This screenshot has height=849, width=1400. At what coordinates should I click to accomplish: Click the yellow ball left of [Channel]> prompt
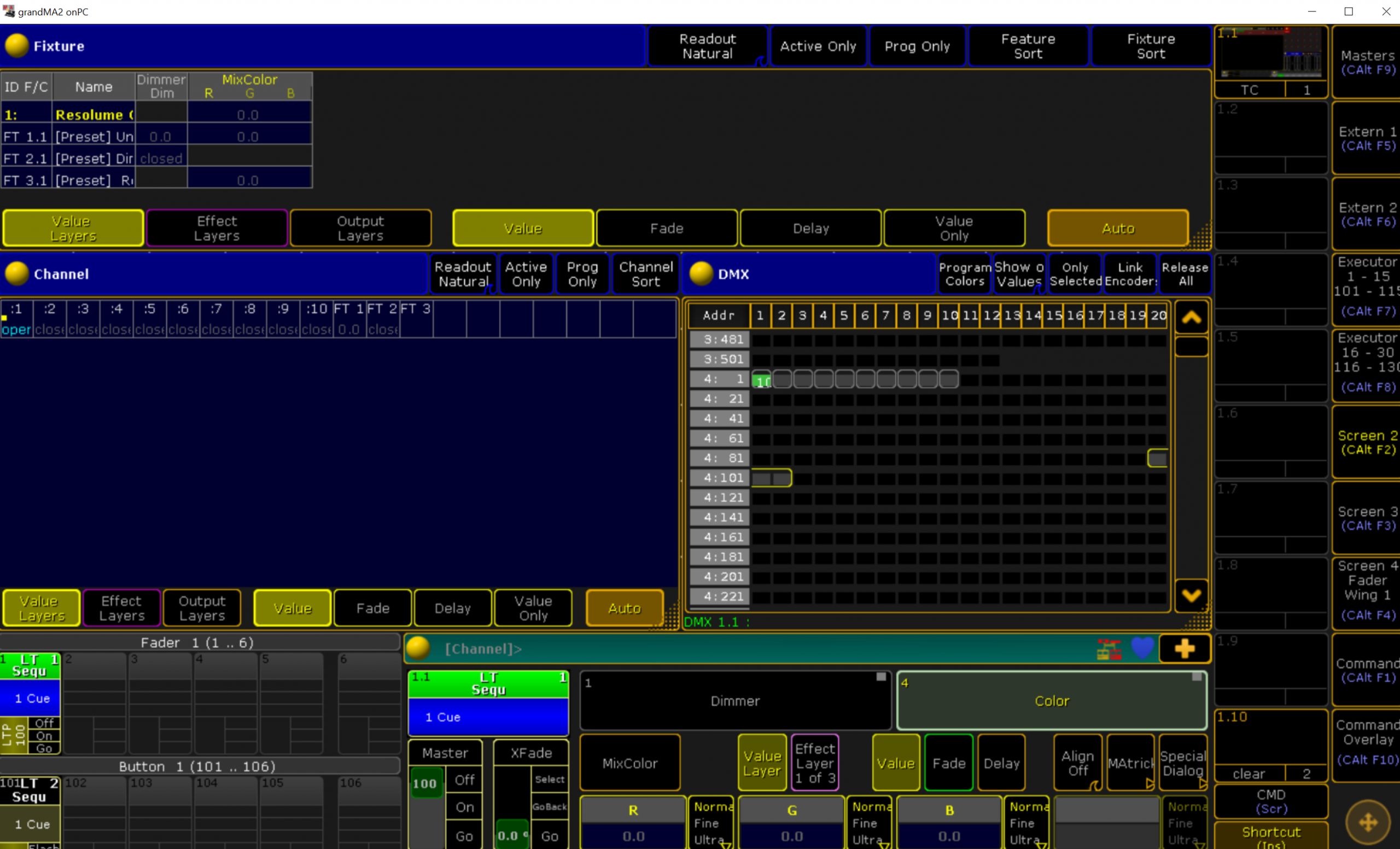[418, 648]
